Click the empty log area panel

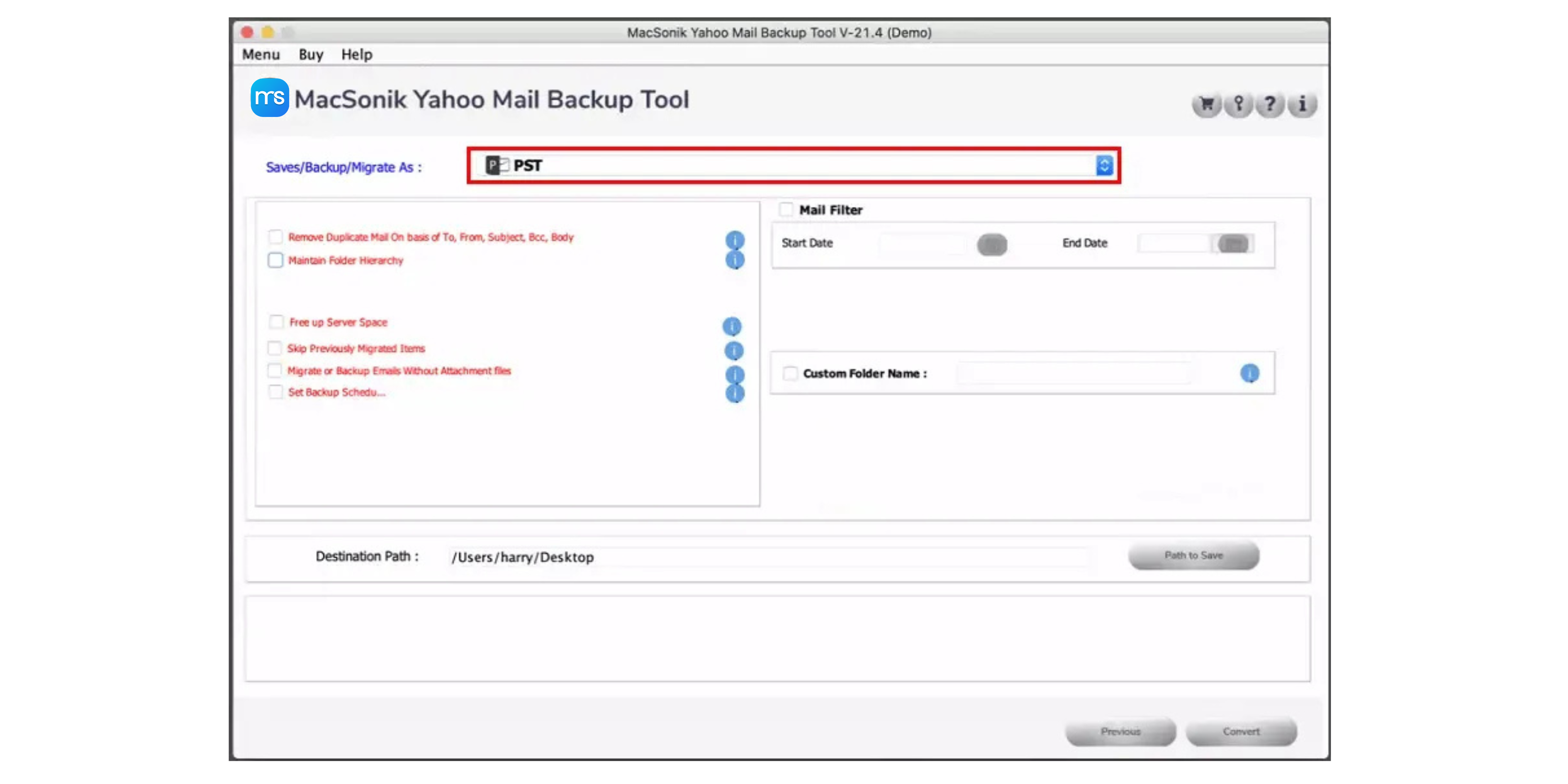pyautogui.click(x=777, y=638)
